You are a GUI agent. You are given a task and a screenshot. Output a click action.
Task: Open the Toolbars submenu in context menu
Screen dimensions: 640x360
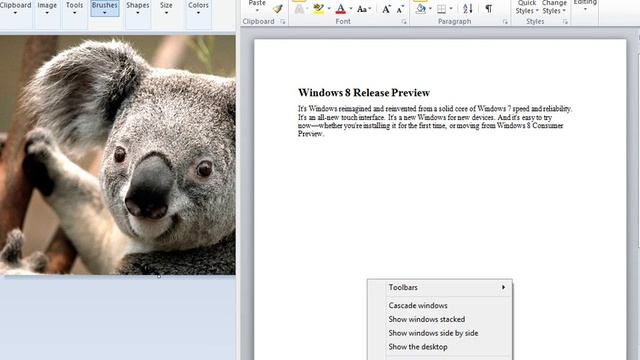point(440,288)
